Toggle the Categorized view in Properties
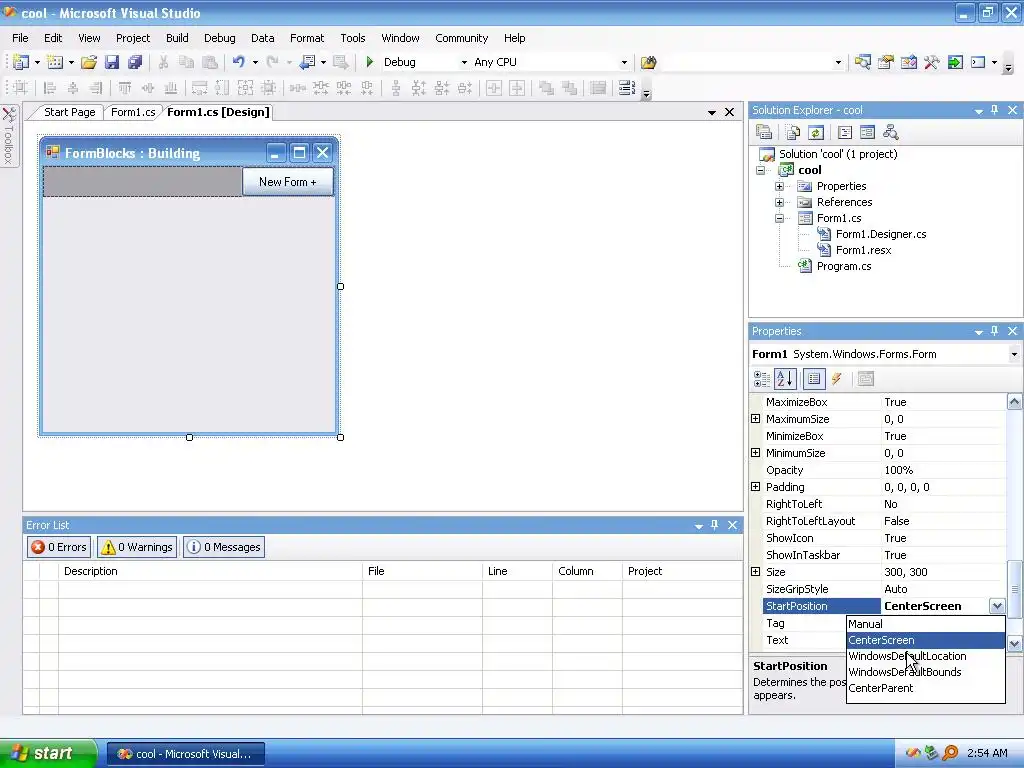This screenshot has height=768, width=1024. click(x=761, y=379)
